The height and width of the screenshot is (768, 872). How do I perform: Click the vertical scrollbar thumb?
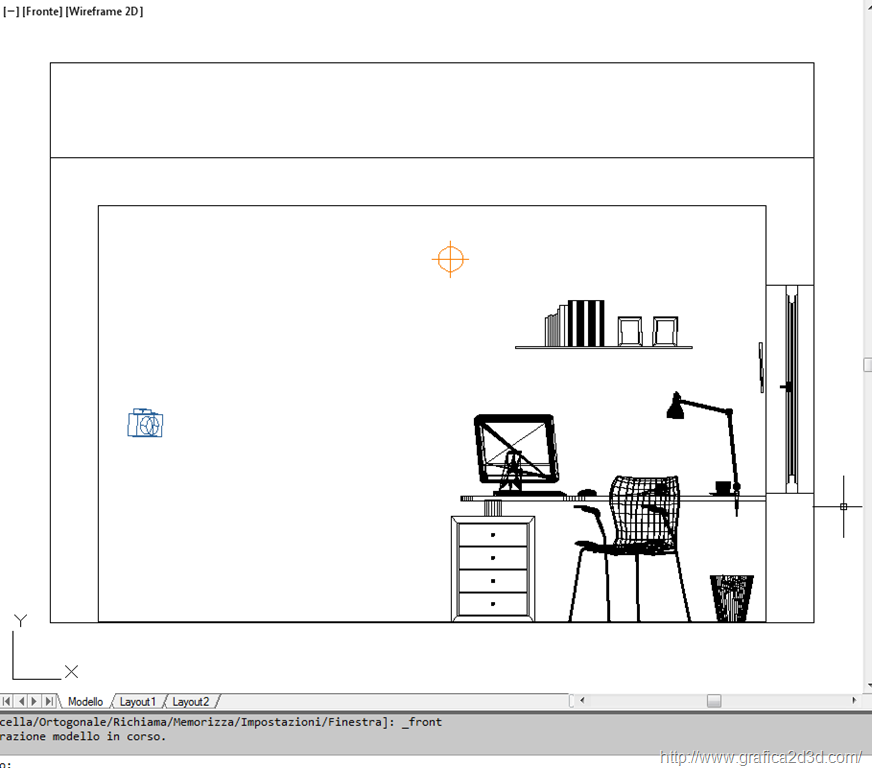click(x=867, y=365)
